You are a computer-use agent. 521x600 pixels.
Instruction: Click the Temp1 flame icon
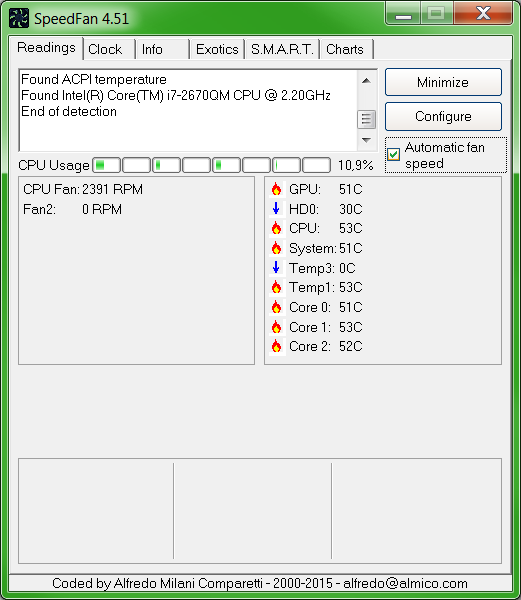(x=276, y=287)
